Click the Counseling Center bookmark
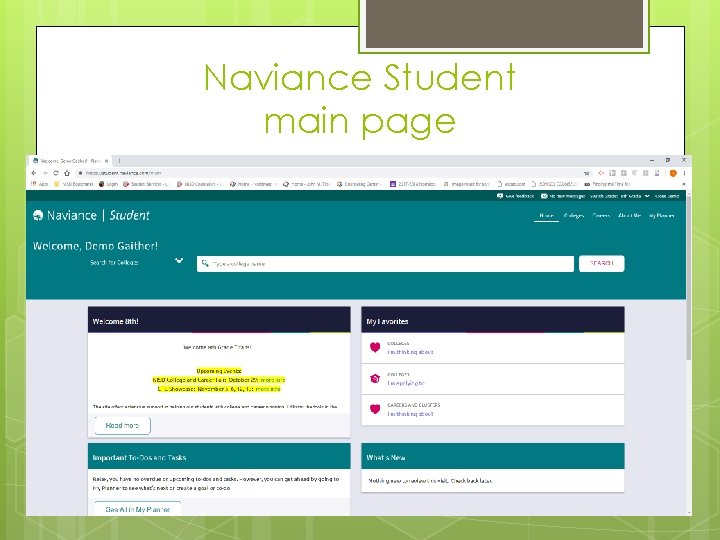 coord(359,184)
